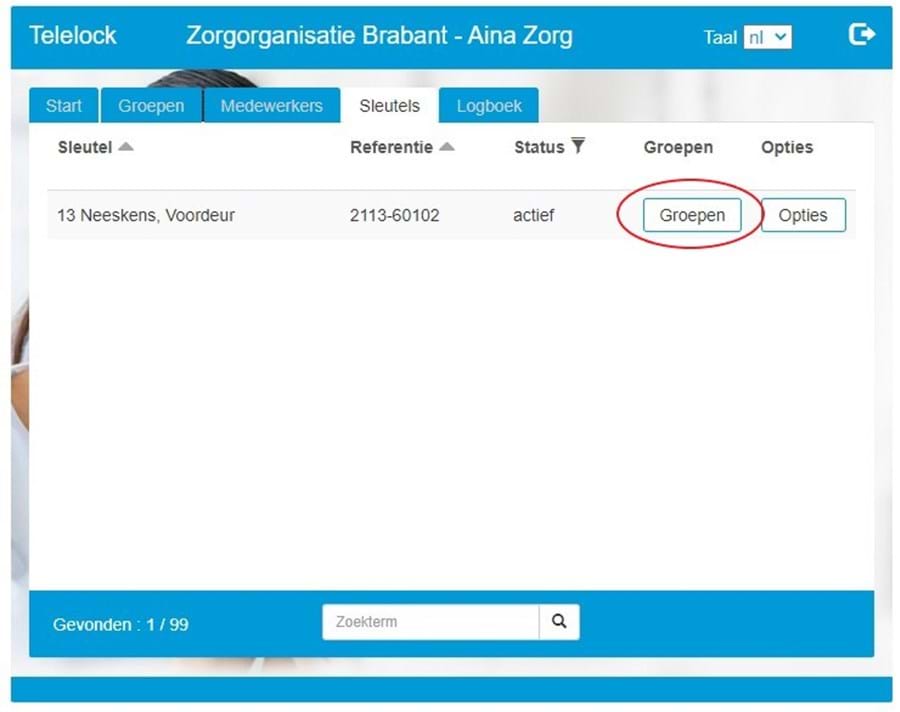Select the key row 13 Neeskens, Voordeur
Image resolution: width=900 pixels, height=712 pixels.
[146, 215]
